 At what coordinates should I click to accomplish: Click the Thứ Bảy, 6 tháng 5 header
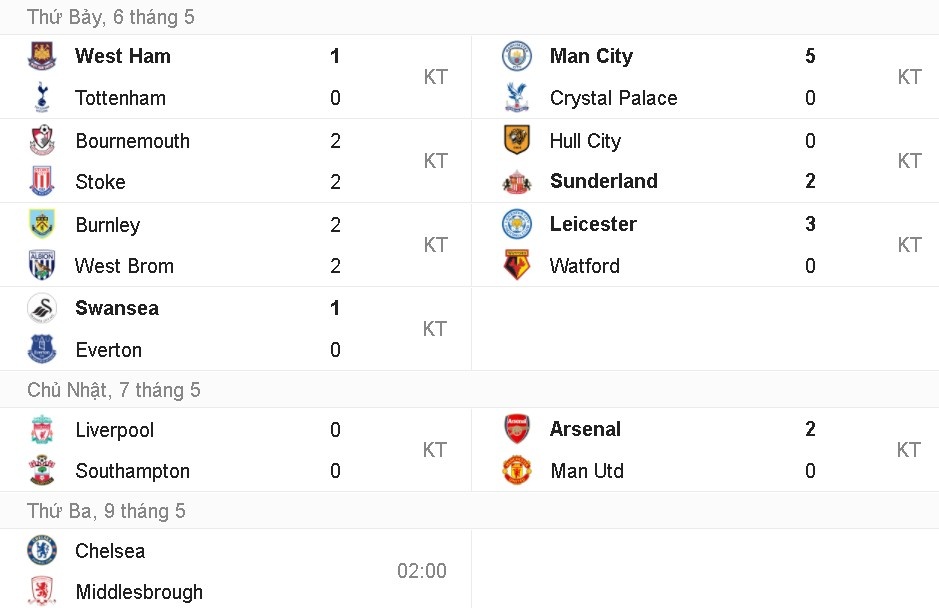pyautogui.click(x=111, y=17)
